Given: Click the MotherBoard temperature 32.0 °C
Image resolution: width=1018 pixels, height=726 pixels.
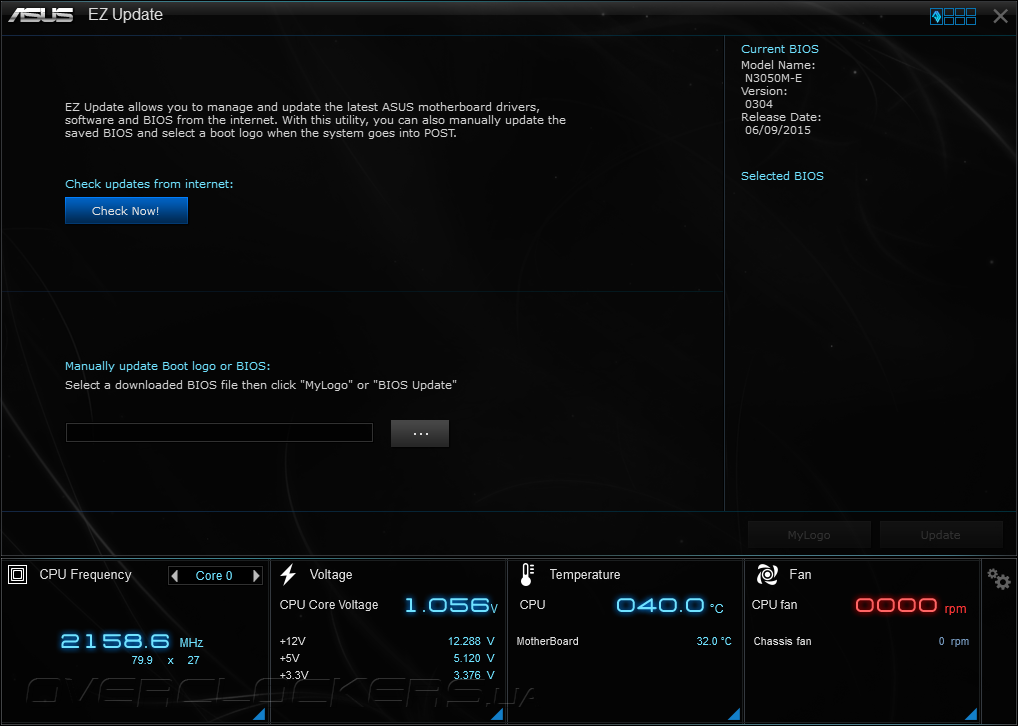Looking at the screenshot, I should [x=714, y=641].
